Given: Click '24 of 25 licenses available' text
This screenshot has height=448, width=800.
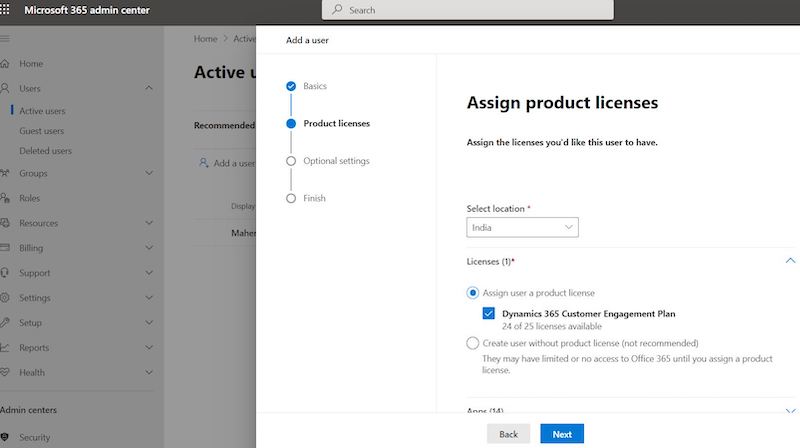Looking at the screenshot, I should click(x=552, y=326).
